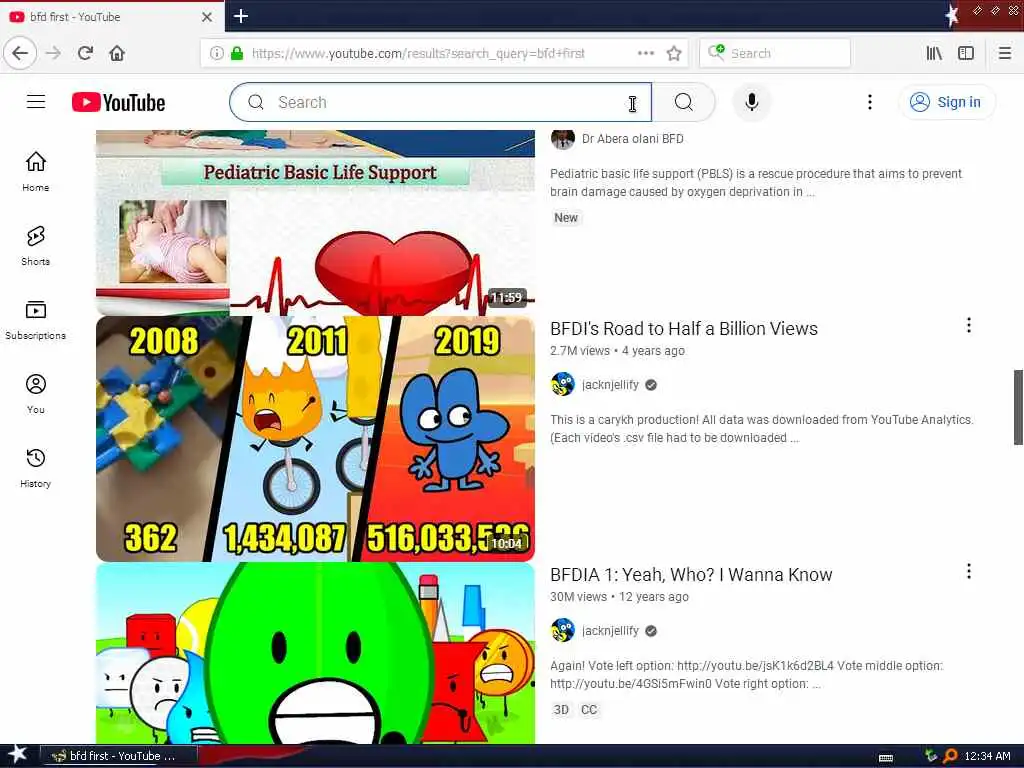Click the magnifier search button in YouTube
This screenshot has height=768, width=1024.
pos(683,102)
